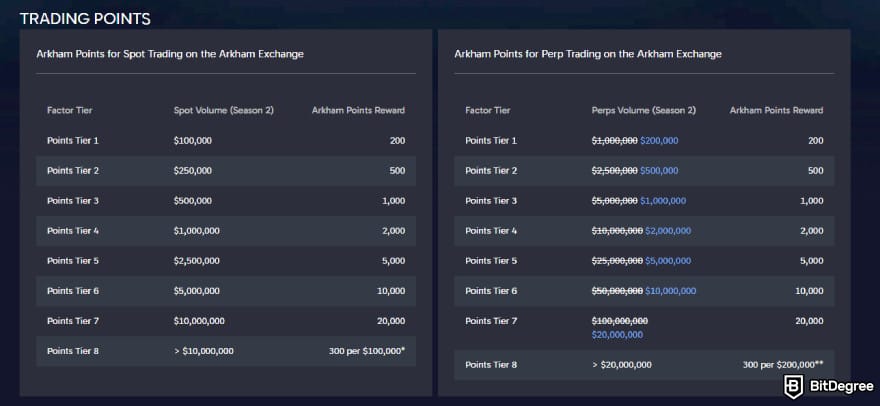880x406 pixels.
Task: Click the TRADING POINTS heading
Action: coord(85,19)
